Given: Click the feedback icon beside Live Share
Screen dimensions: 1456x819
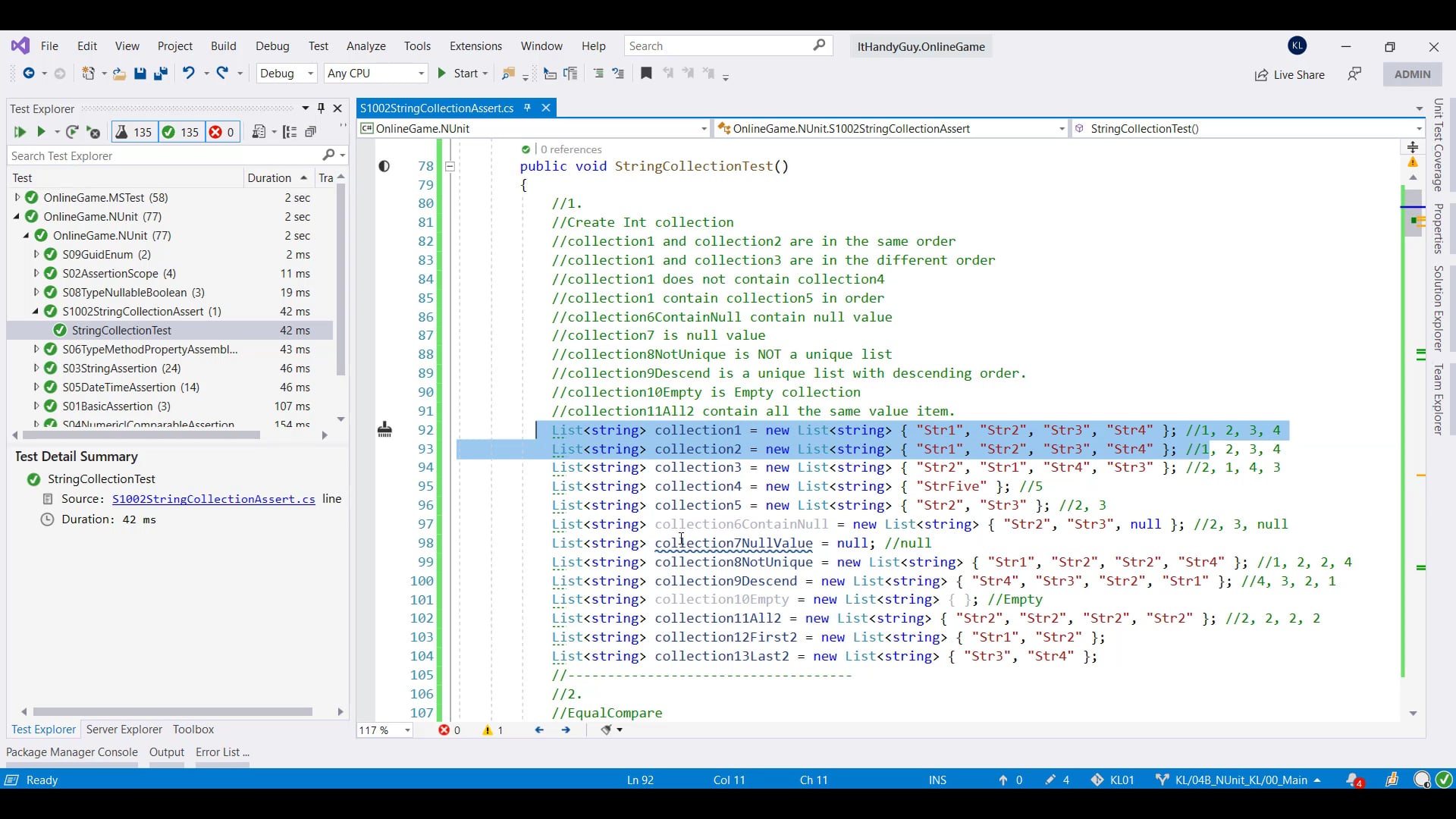Looking at the screenshot, I should click(x=1354, y=74).
